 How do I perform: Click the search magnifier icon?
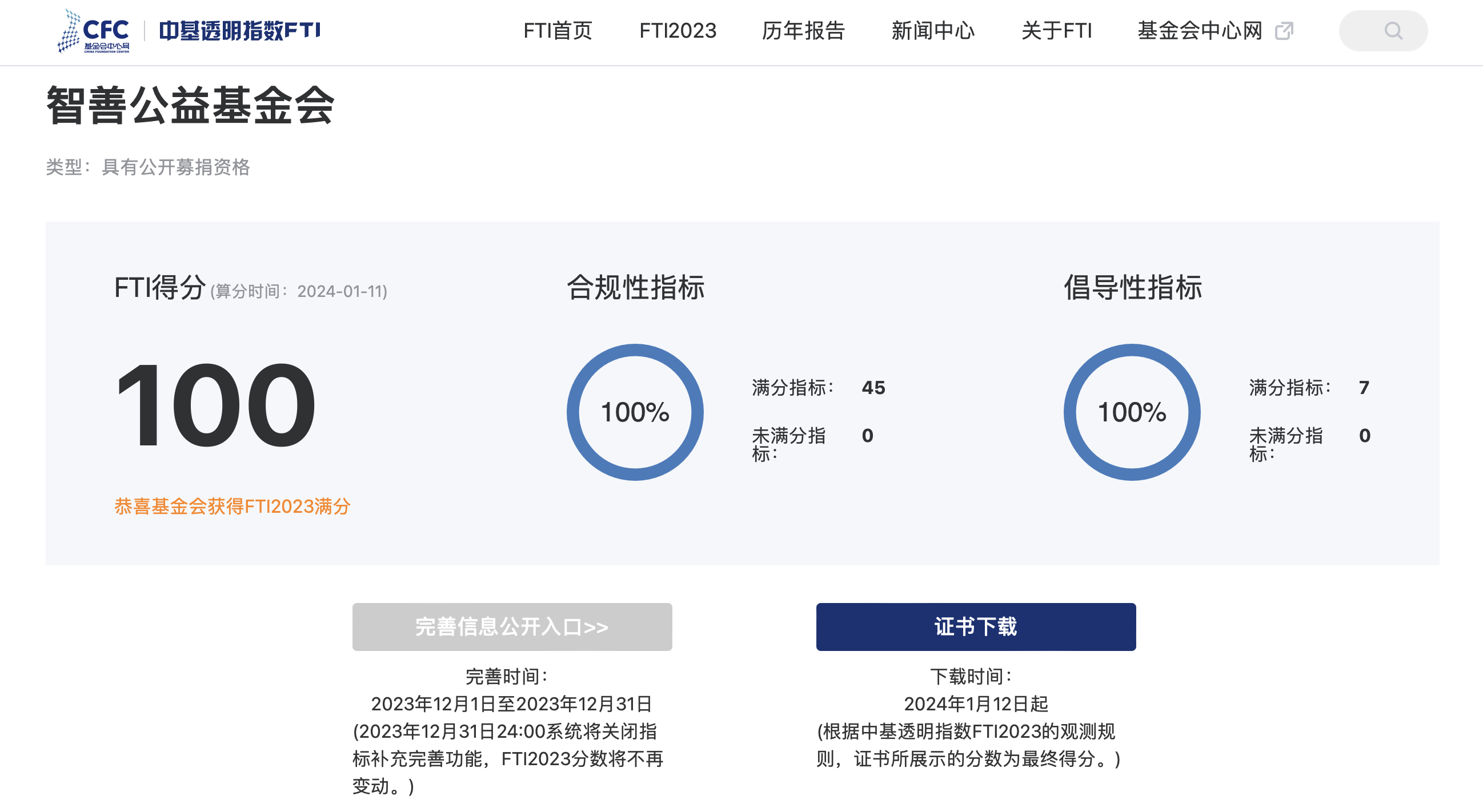[x=1393, y=30]
